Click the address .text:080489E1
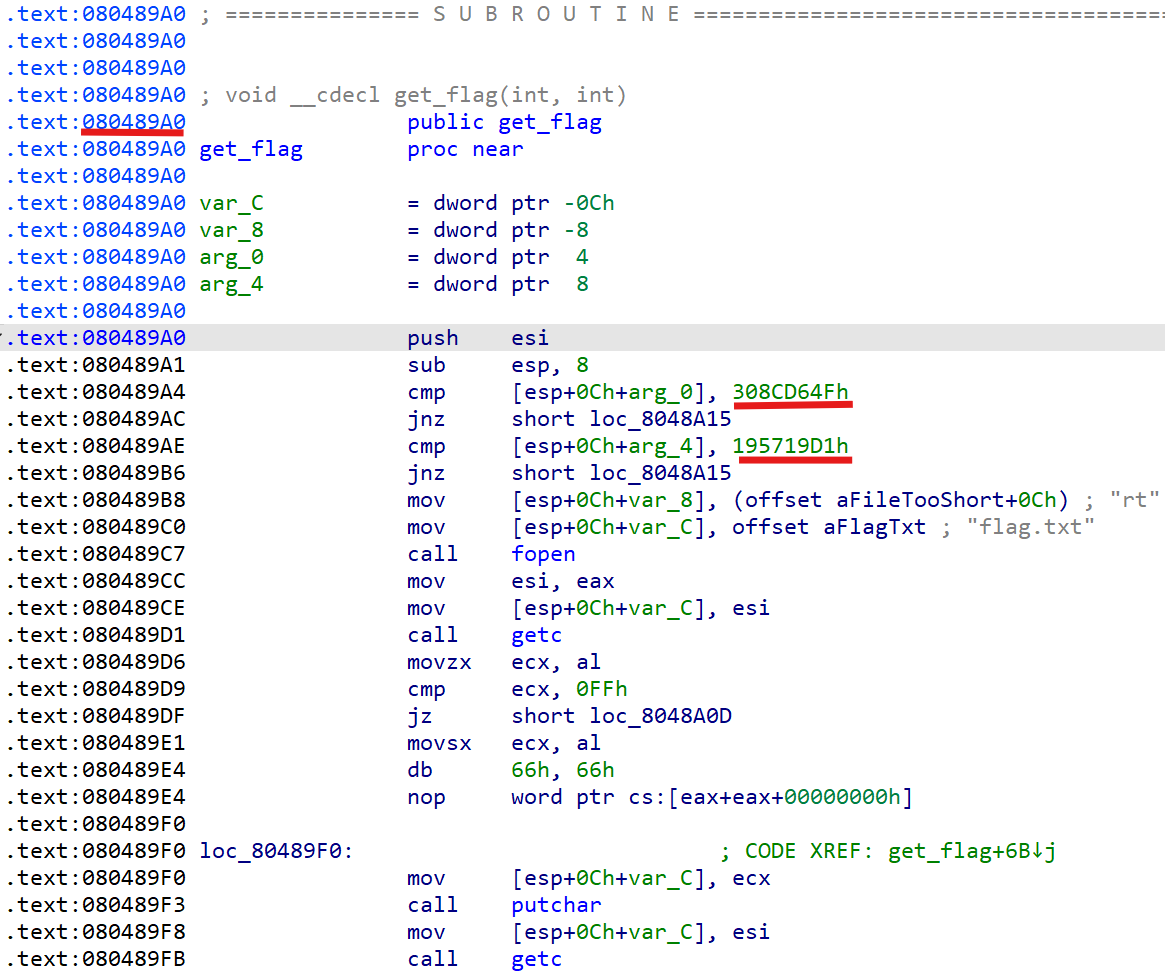This screenshot has width=1165, height=971. pos(95,743)
